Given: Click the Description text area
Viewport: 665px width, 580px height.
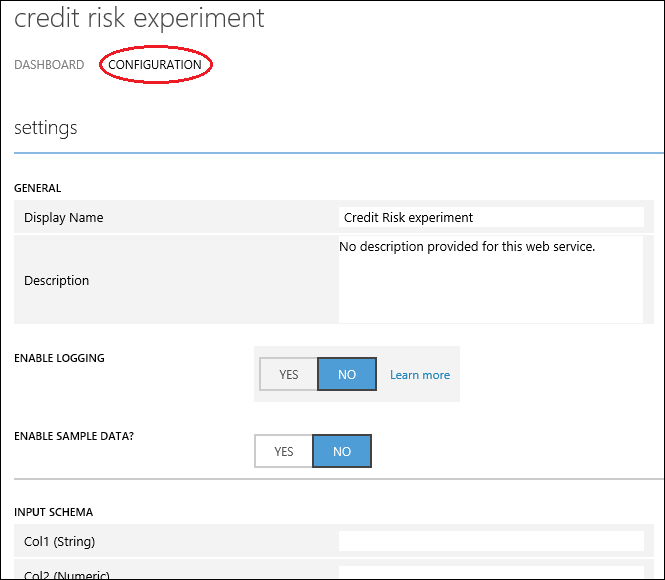Looking at the screenshot, I should click(x=491, y=279).
